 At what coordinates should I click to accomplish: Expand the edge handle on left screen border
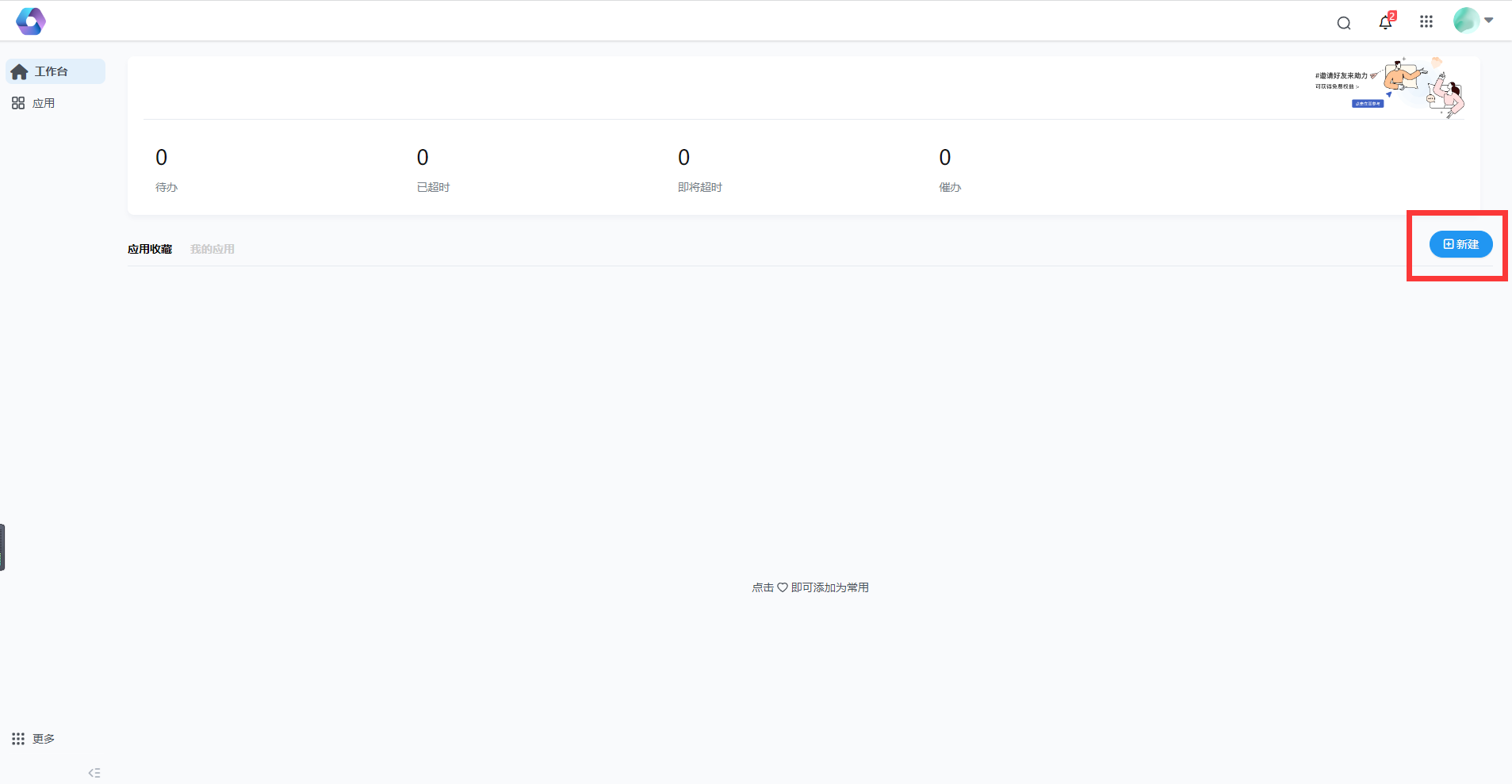(x=2, y=547)
